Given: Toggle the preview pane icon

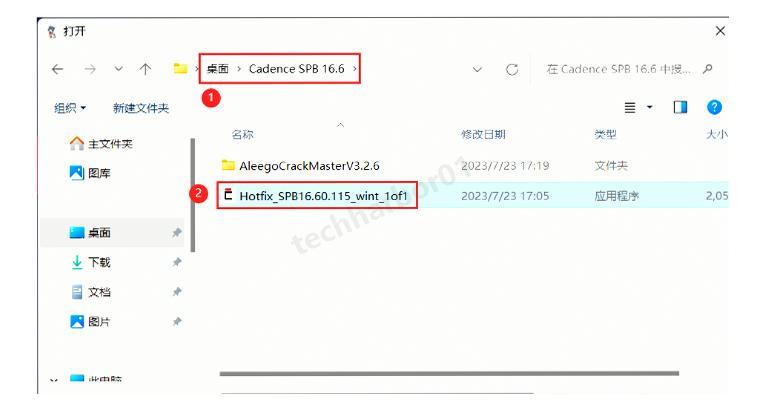Looking at the screenshot, I should [680, 107].
